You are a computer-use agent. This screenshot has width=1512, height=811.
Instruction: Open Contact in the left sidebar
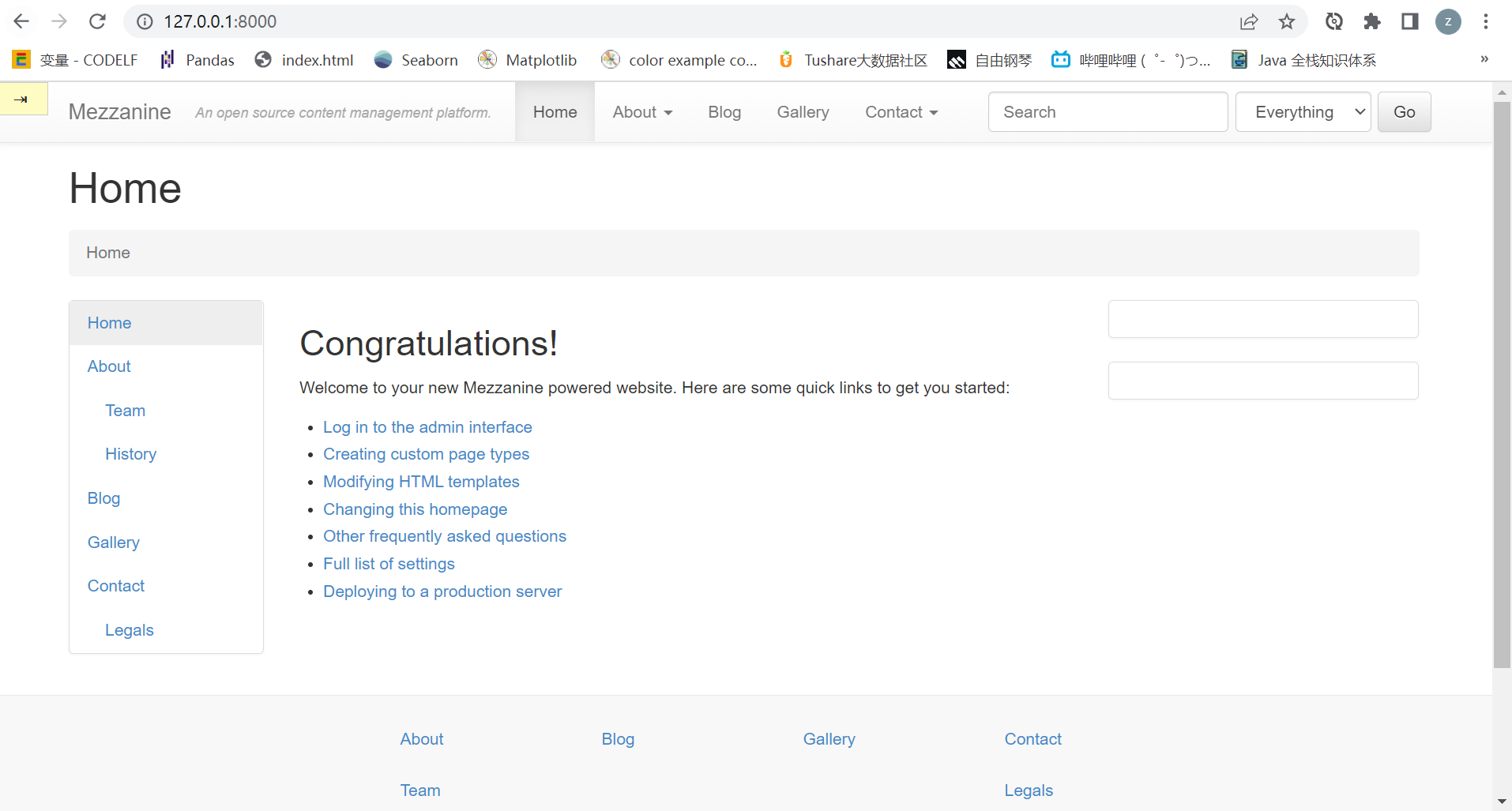166,586
